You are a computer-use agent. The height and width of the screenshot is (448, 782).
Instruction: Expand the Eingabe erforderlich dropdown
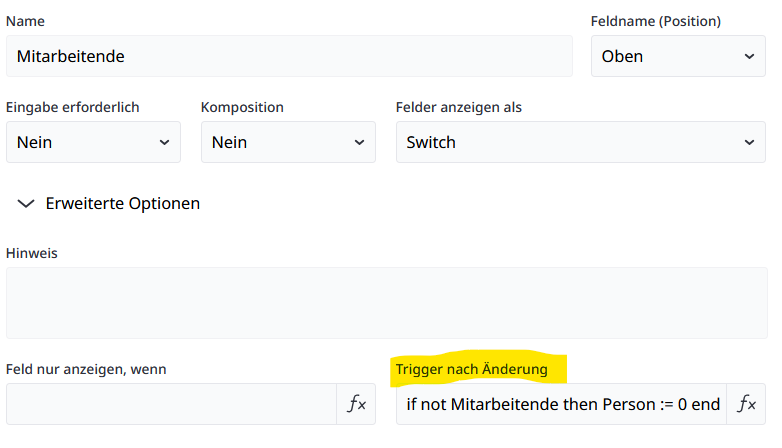pos(93,142)
